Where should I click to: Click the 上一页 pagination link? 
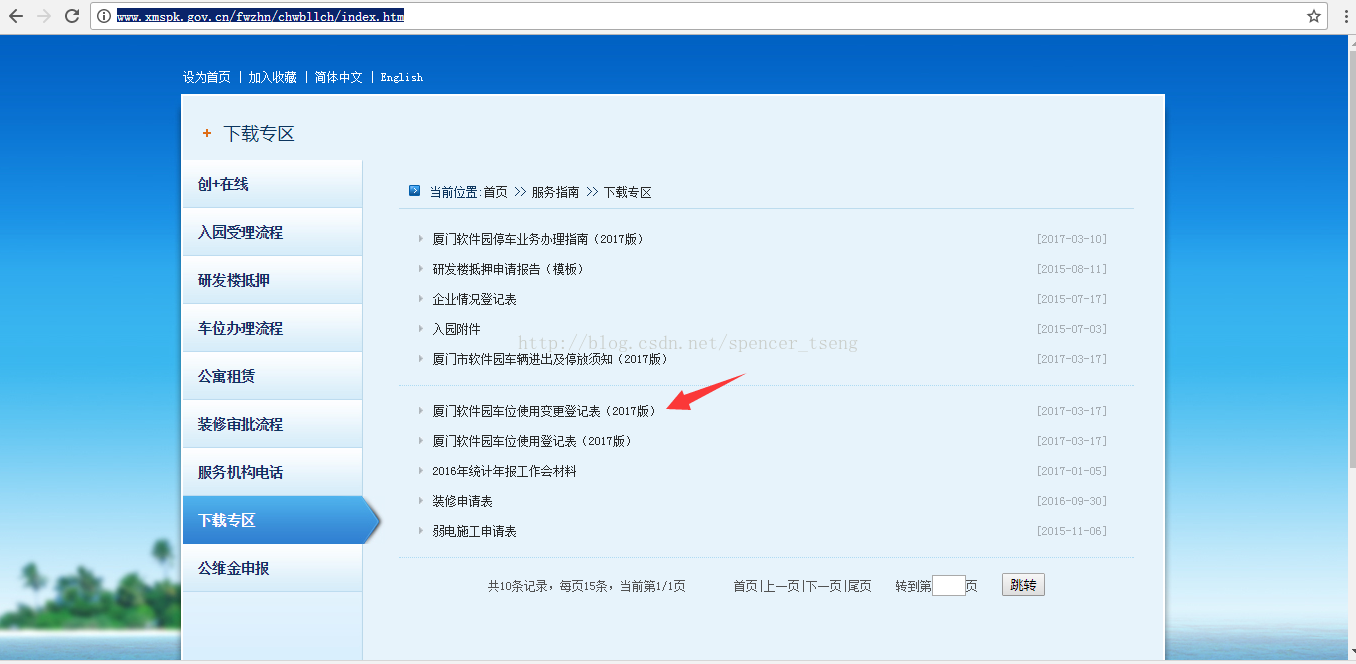coord(781,586)
